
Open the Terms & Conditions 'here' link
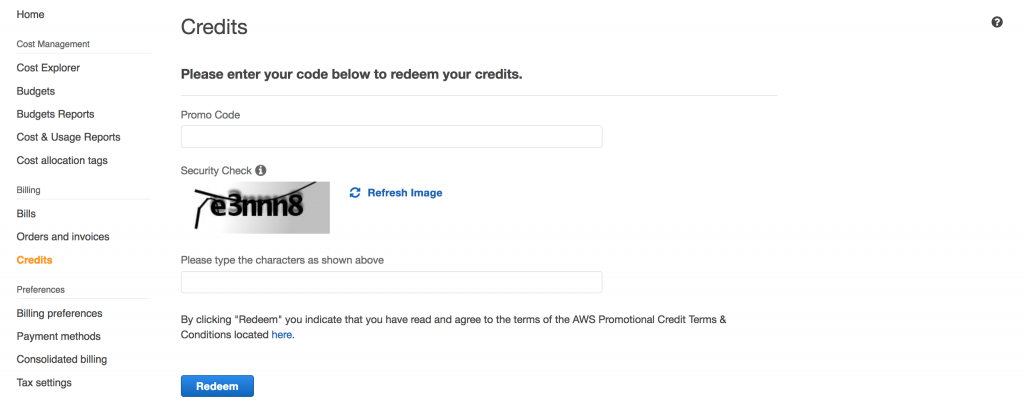[x=281, y=335]
